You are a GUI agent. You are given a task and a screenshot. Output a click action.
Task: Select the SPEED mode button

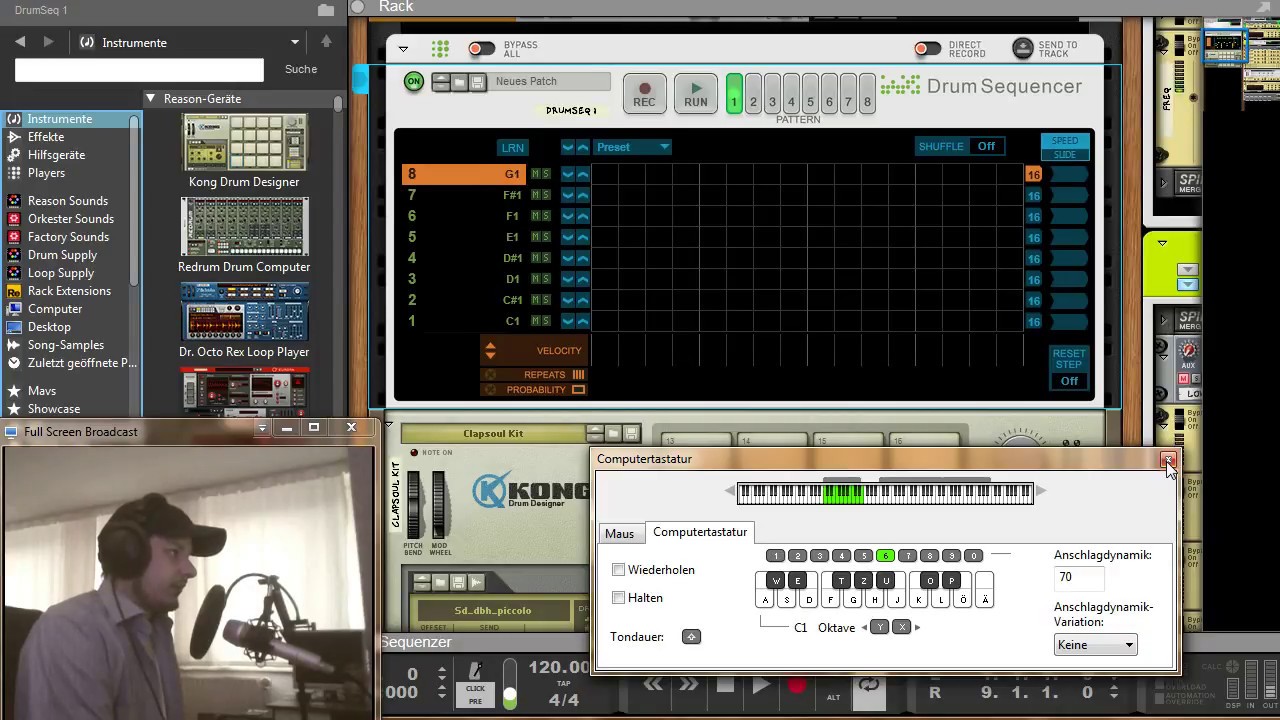coord(1065,141)
